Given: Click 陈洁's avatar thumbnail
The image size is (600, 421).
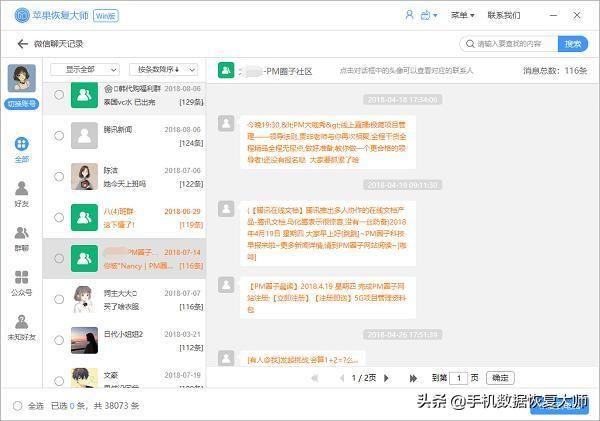Looking at the screenshot, I should (85, 176).
